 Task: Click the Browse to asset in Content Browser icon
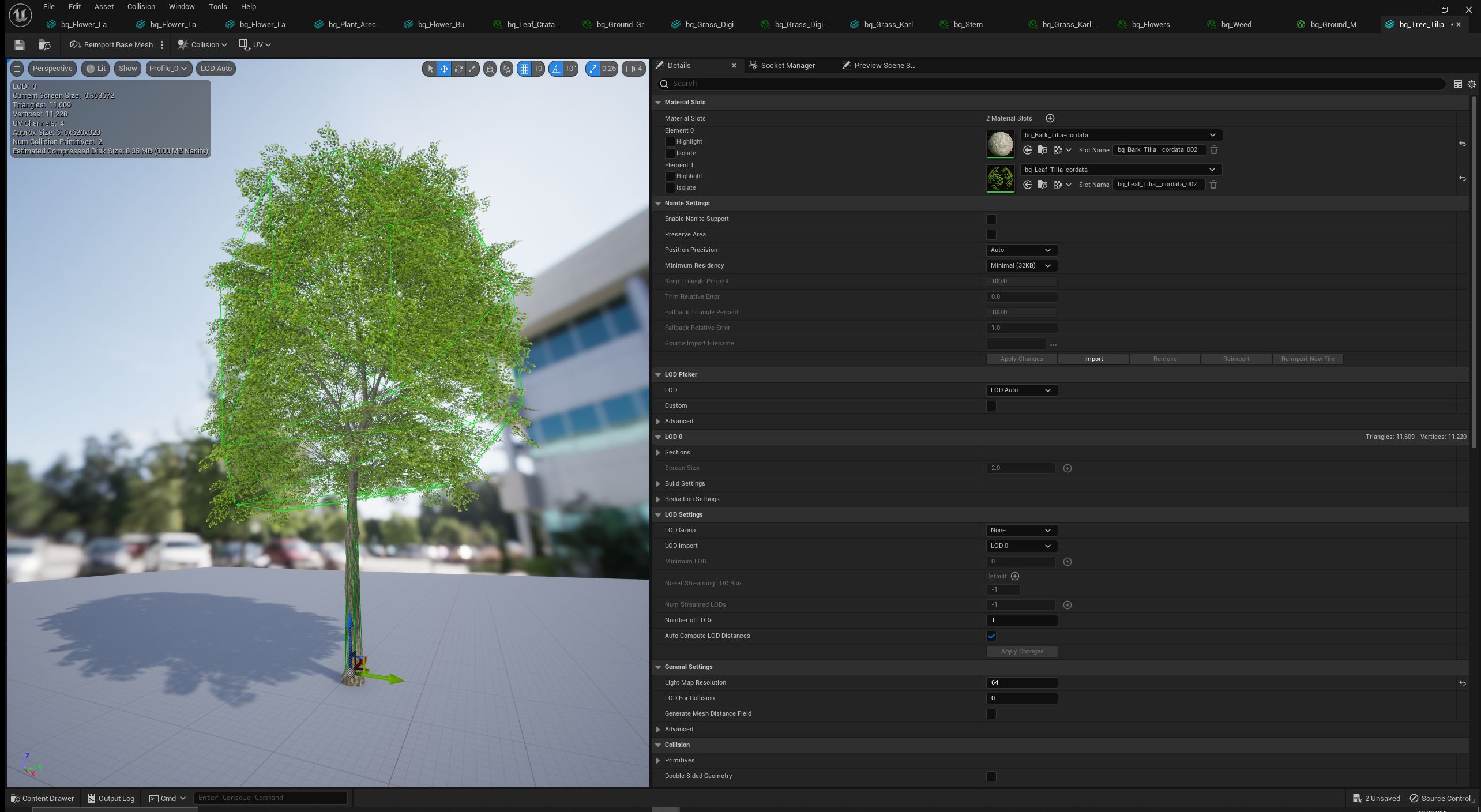pos(44,45)
